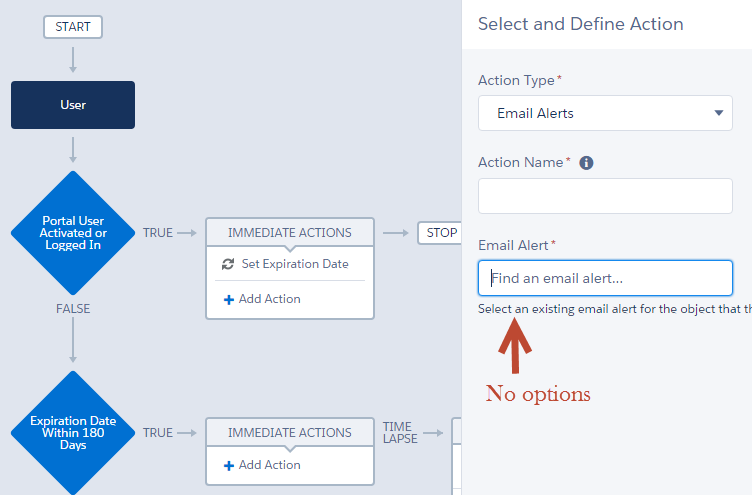Open the Expiration Date Within 180 Days criteria
The image size is (752, 495).
[73, 433]
